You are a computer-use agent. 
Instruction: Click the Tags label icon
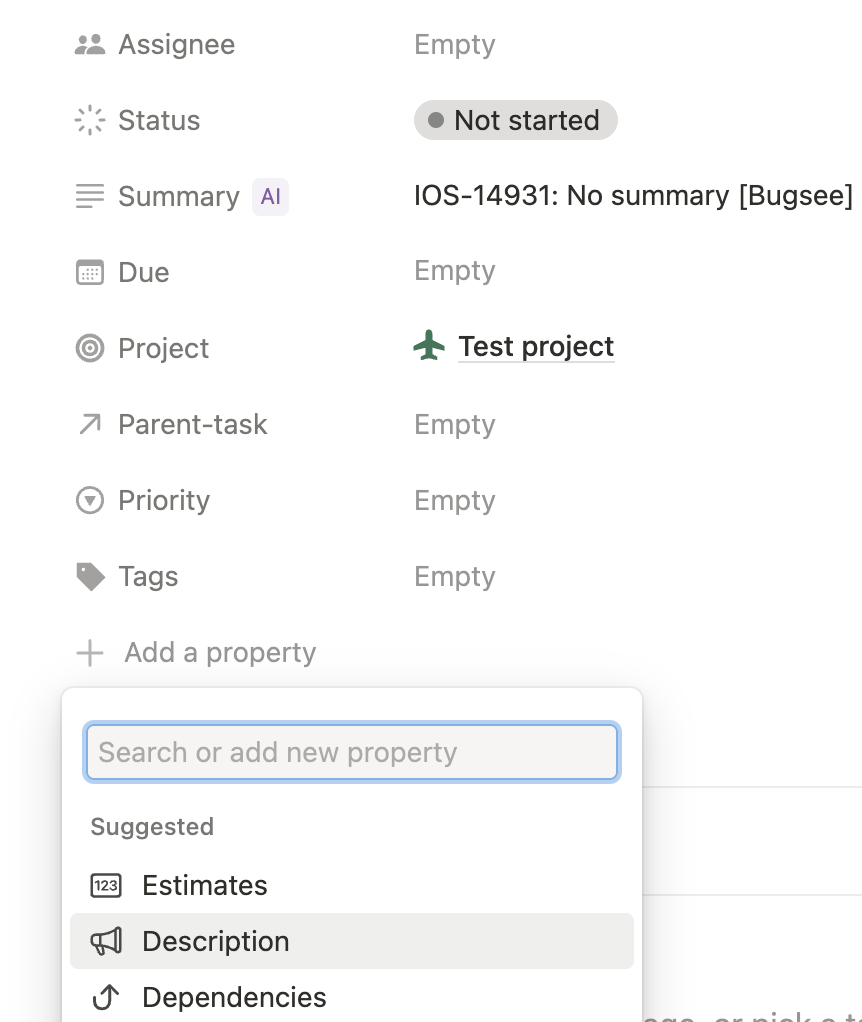pos(90,577)
